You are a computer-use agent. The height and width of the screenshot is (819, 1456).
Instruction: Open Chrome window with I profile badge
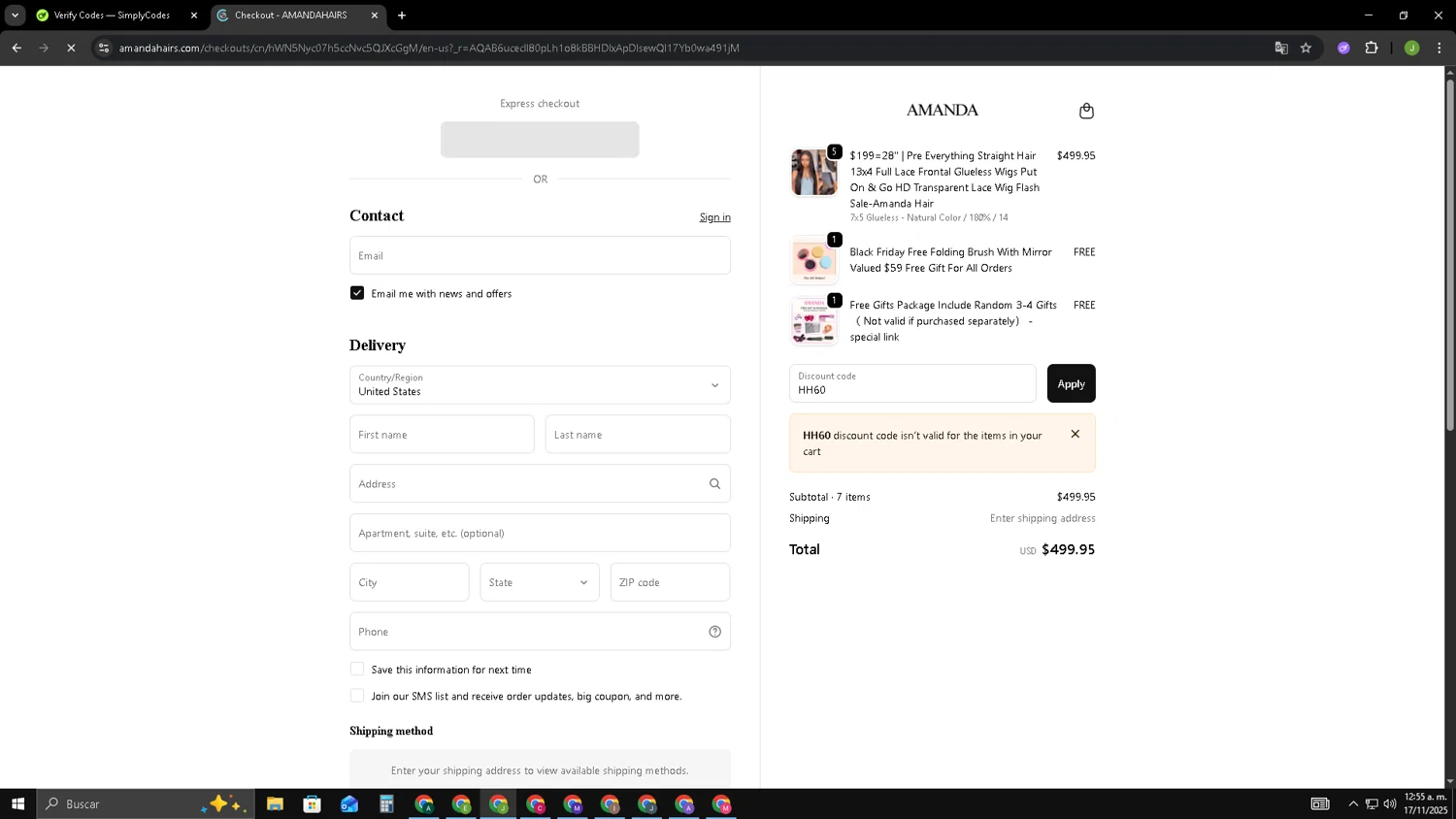[610, 803]
